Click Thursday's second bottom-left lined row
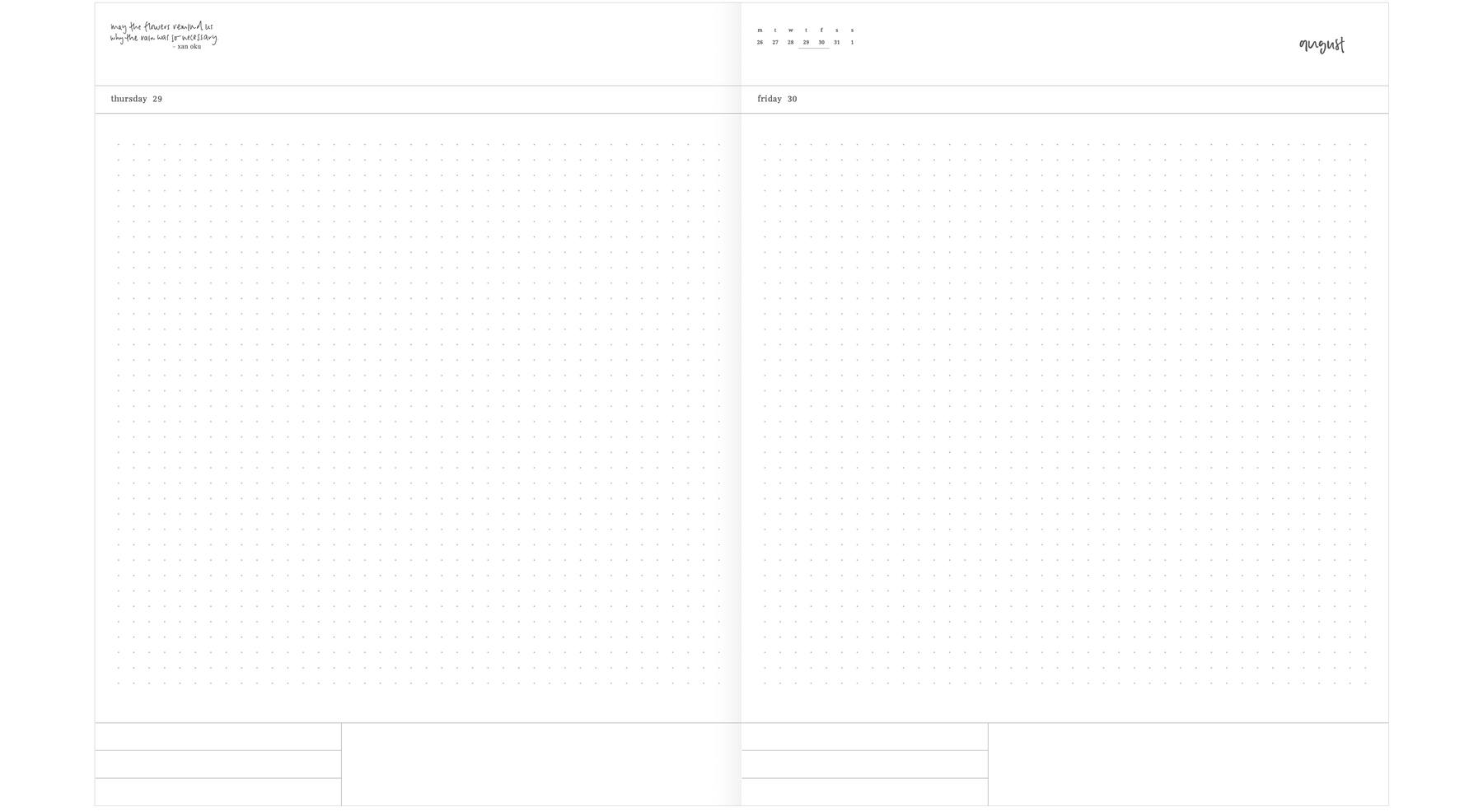This screenshot has height=812, width=1483. tap(218, 764)
